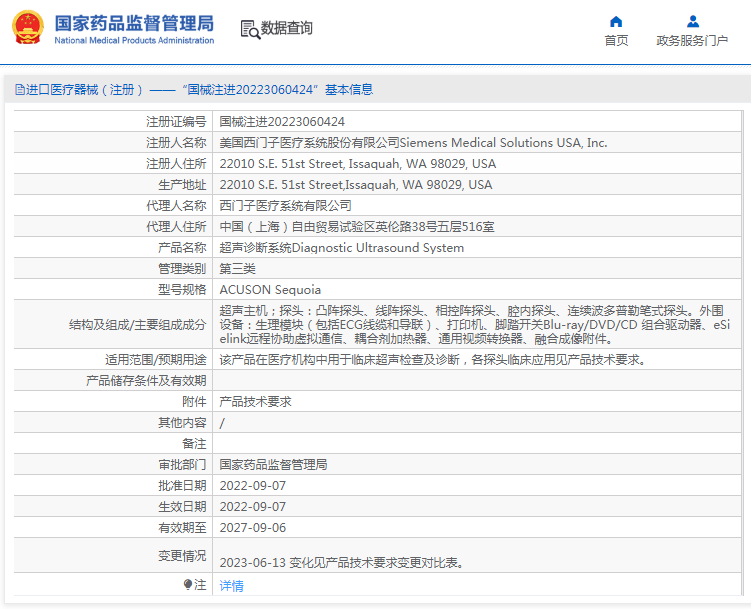Select the 其他内容 slash value
751x609 pixels.
coord(222,423)
